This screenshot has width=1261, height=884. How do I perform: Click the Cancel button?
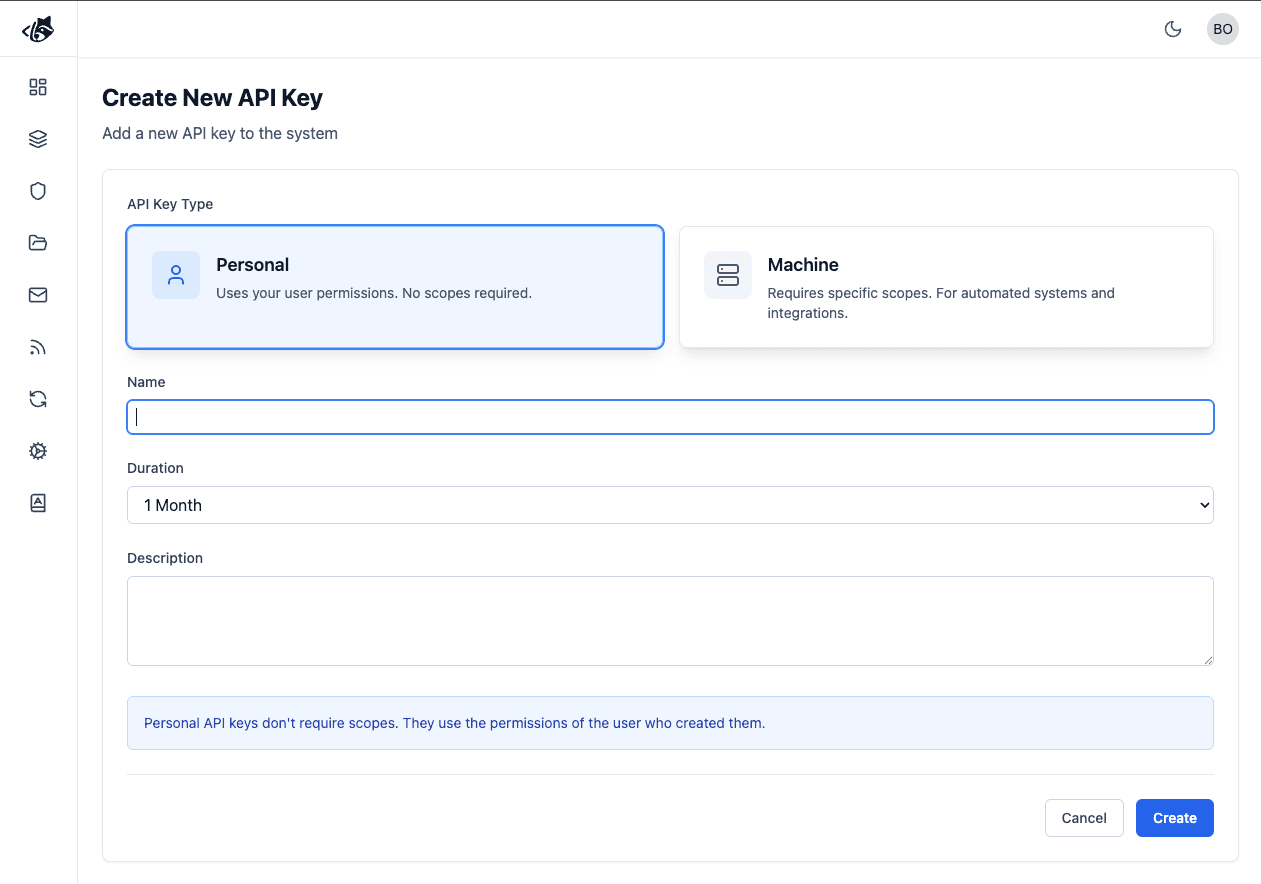[x=1084, y=818]
